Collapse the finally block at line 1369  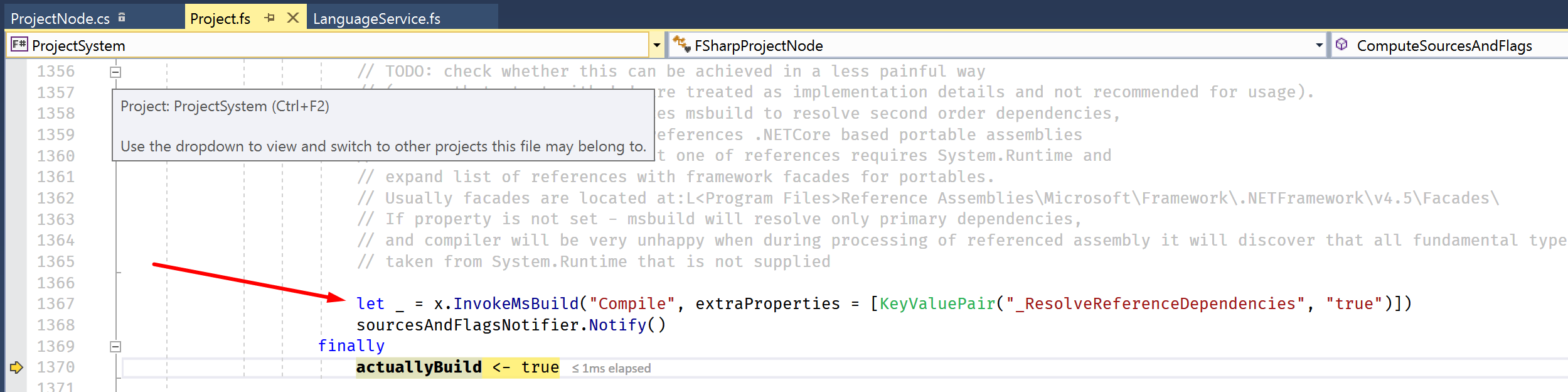[x=115, y=347]
